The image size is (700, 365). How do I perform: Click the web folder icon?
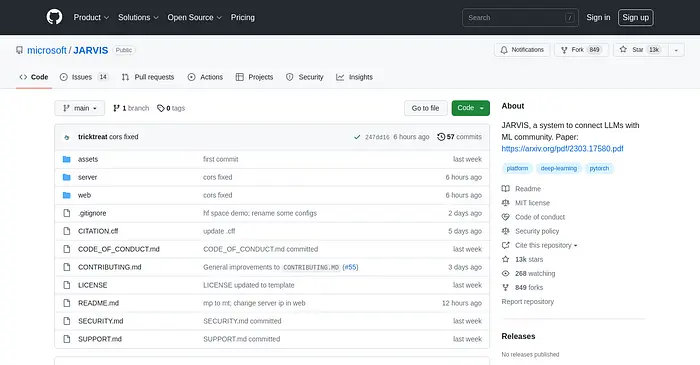[67, 195]
